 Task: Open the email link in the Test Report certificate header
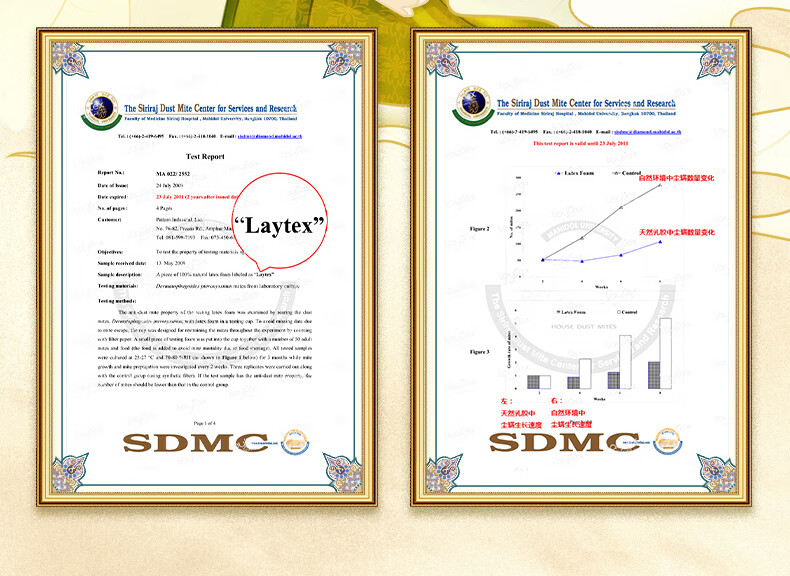pyautogui.click(x=270, y=136)
